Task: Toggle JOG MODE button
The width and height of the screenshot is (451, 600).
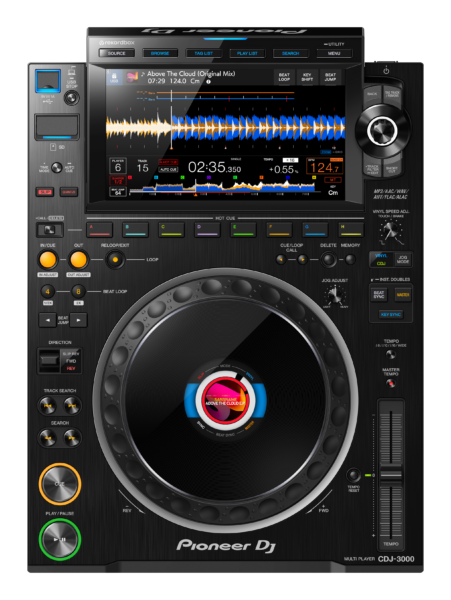Action: tap(403, 259)
